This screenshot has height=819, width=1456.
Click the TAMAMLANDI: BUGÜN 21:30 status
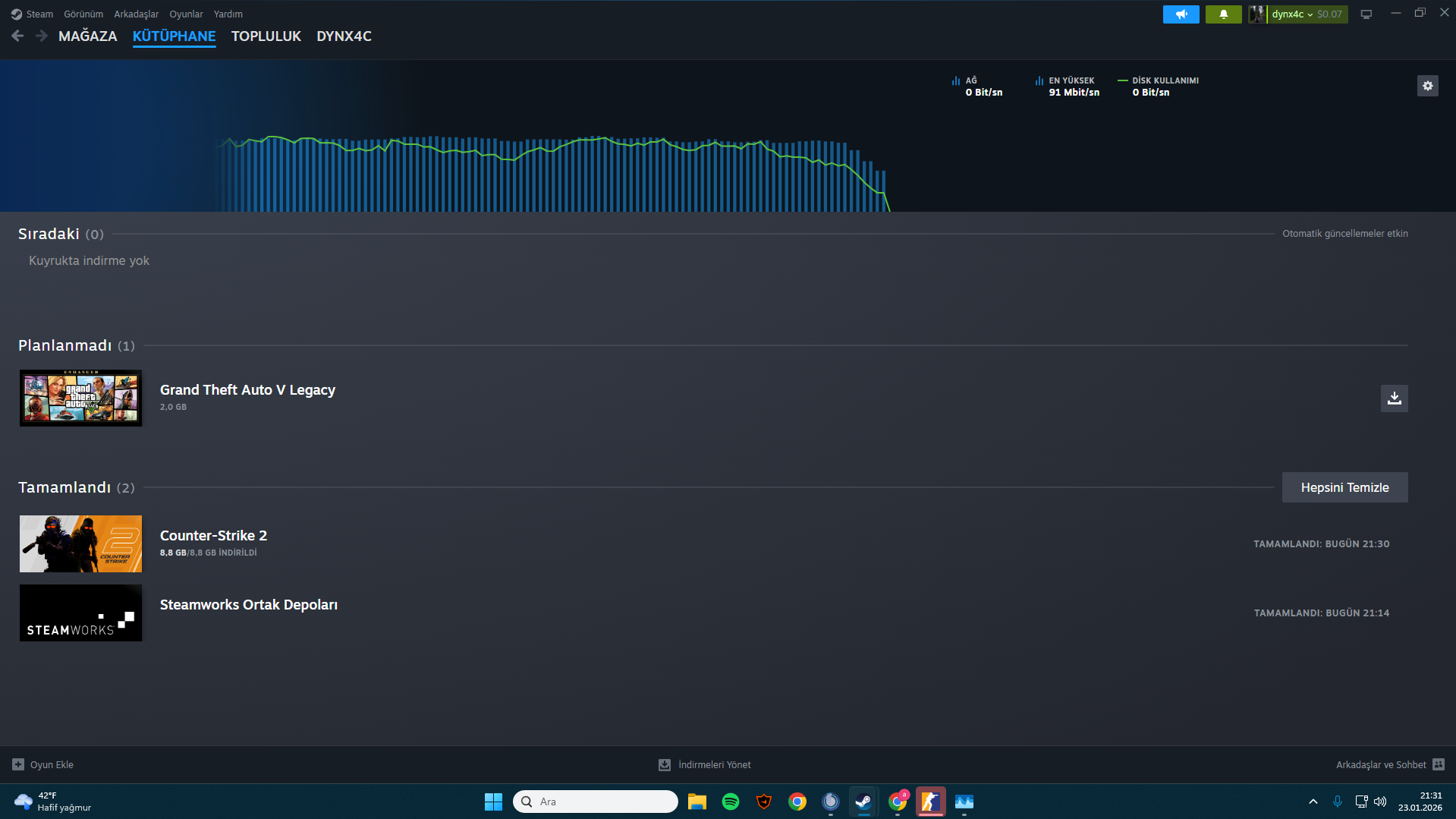[1322, 543]
